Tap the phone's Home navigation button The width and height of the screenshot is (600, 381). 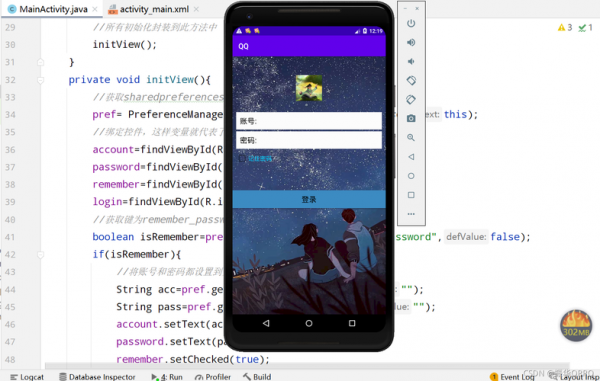(x=309, y=323)
